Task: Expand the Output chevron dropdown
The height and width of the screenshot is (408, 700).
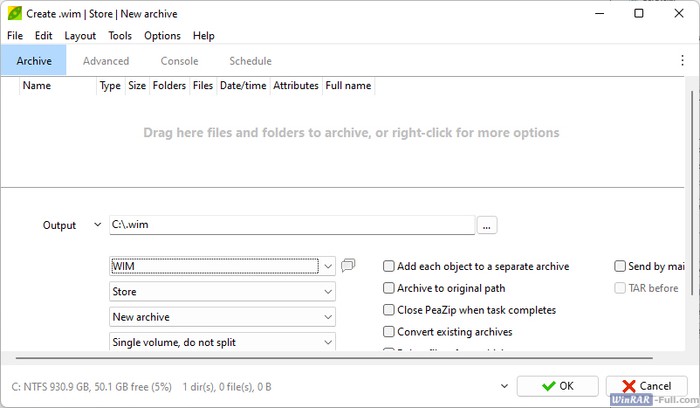Action: point(96,226)
